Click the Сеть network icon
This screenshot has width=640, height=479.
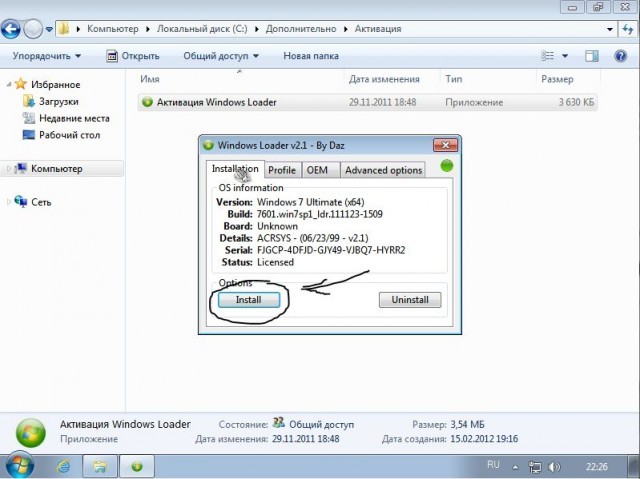(x=21, y=201)
